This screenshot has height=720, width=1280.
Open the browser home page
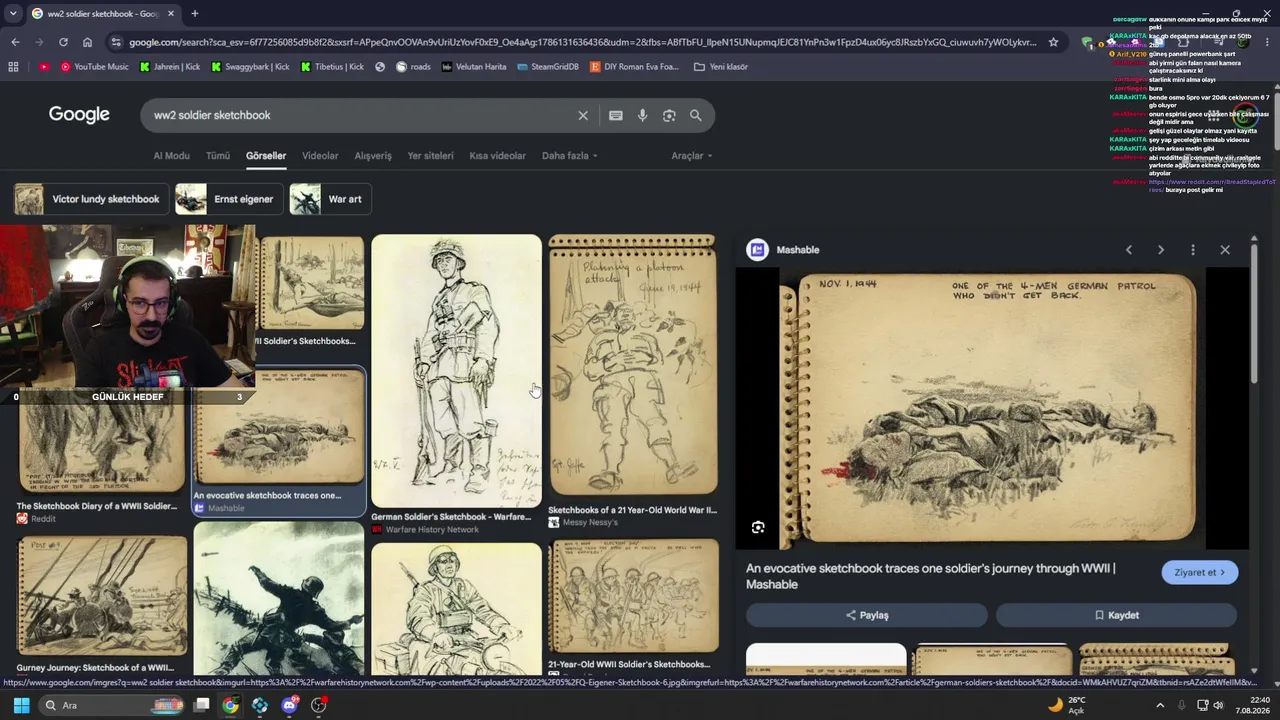click(x=87, y=42)
